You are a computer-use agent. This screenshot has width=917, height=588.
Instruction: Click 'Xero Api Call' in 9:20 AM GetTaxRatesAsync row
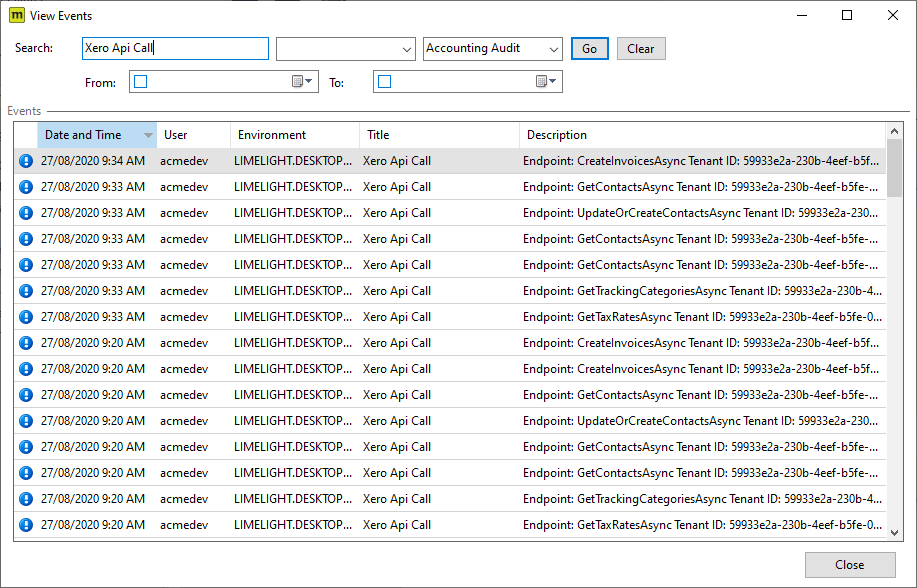pyautogui.click(x=397, y=525)
